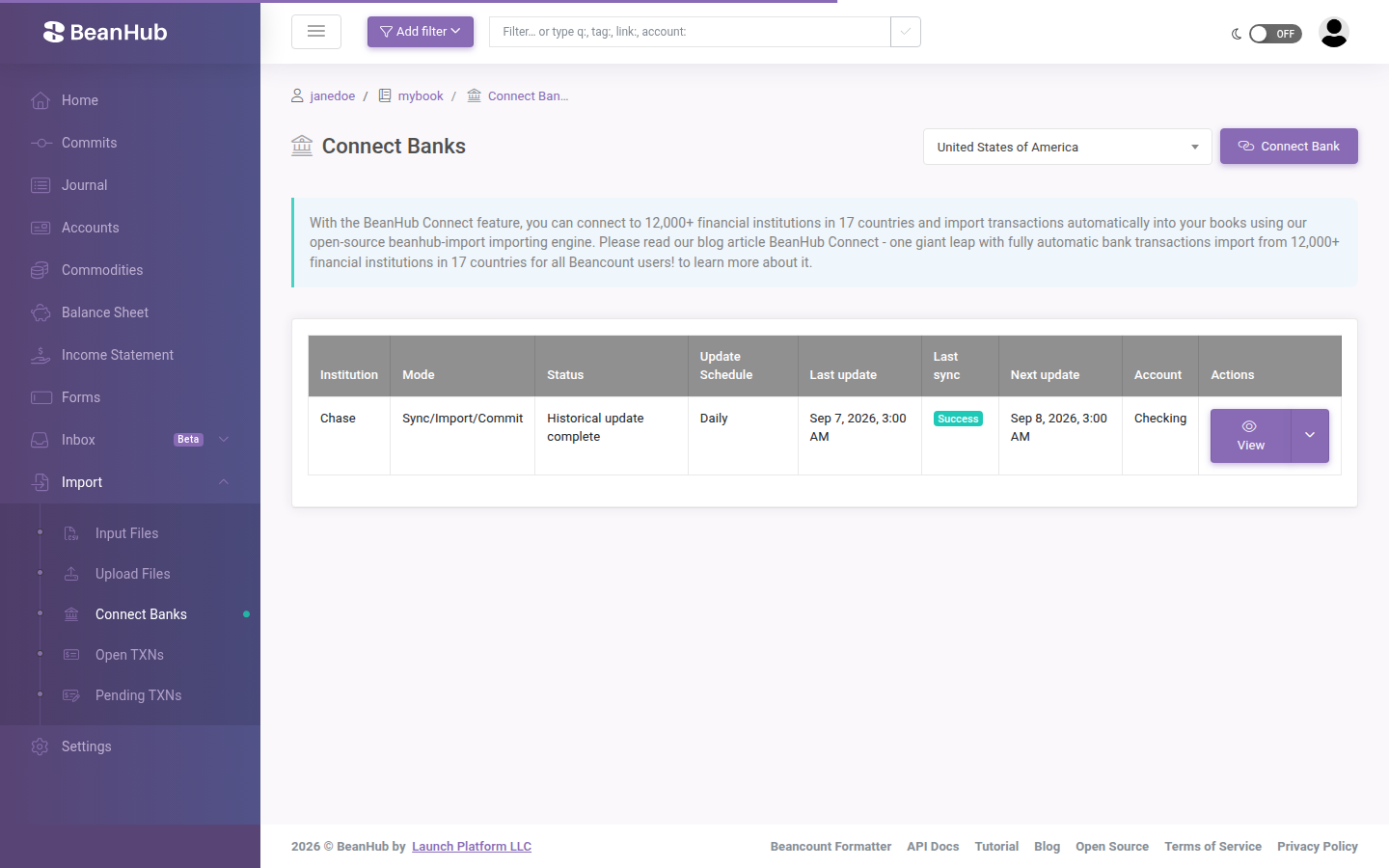Click the Settings gear icon
The width and height of the screenshot is (1389, 868).
41,746
